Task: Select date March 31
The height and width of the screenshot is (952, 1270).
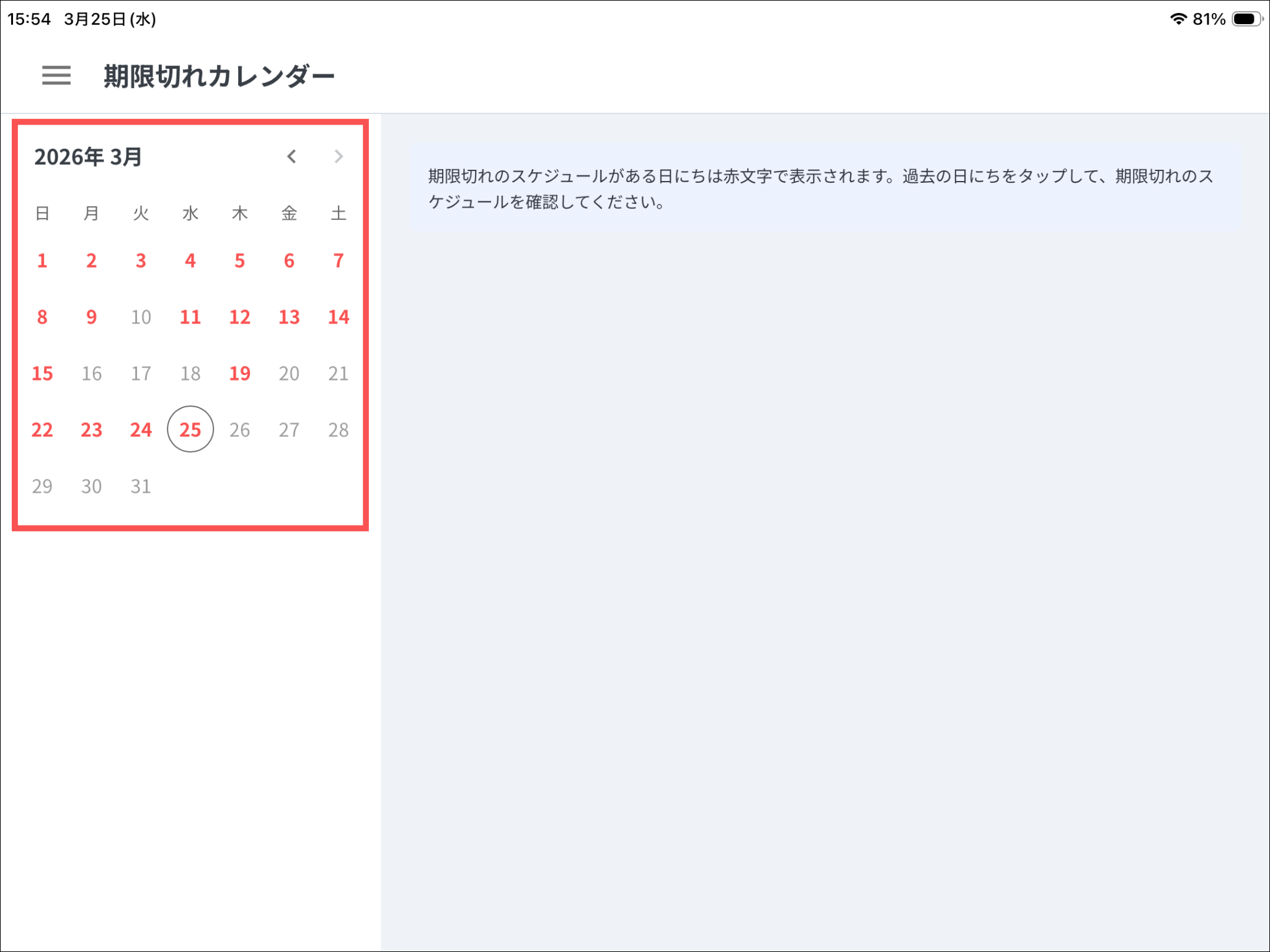Action: [x=141, y=487]
